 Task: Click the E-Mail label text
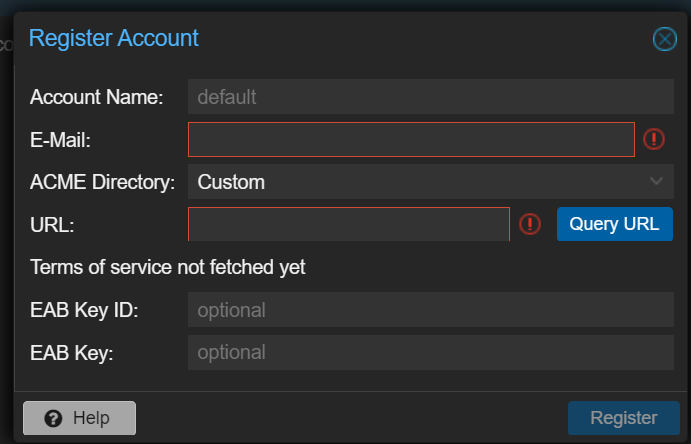61,140
